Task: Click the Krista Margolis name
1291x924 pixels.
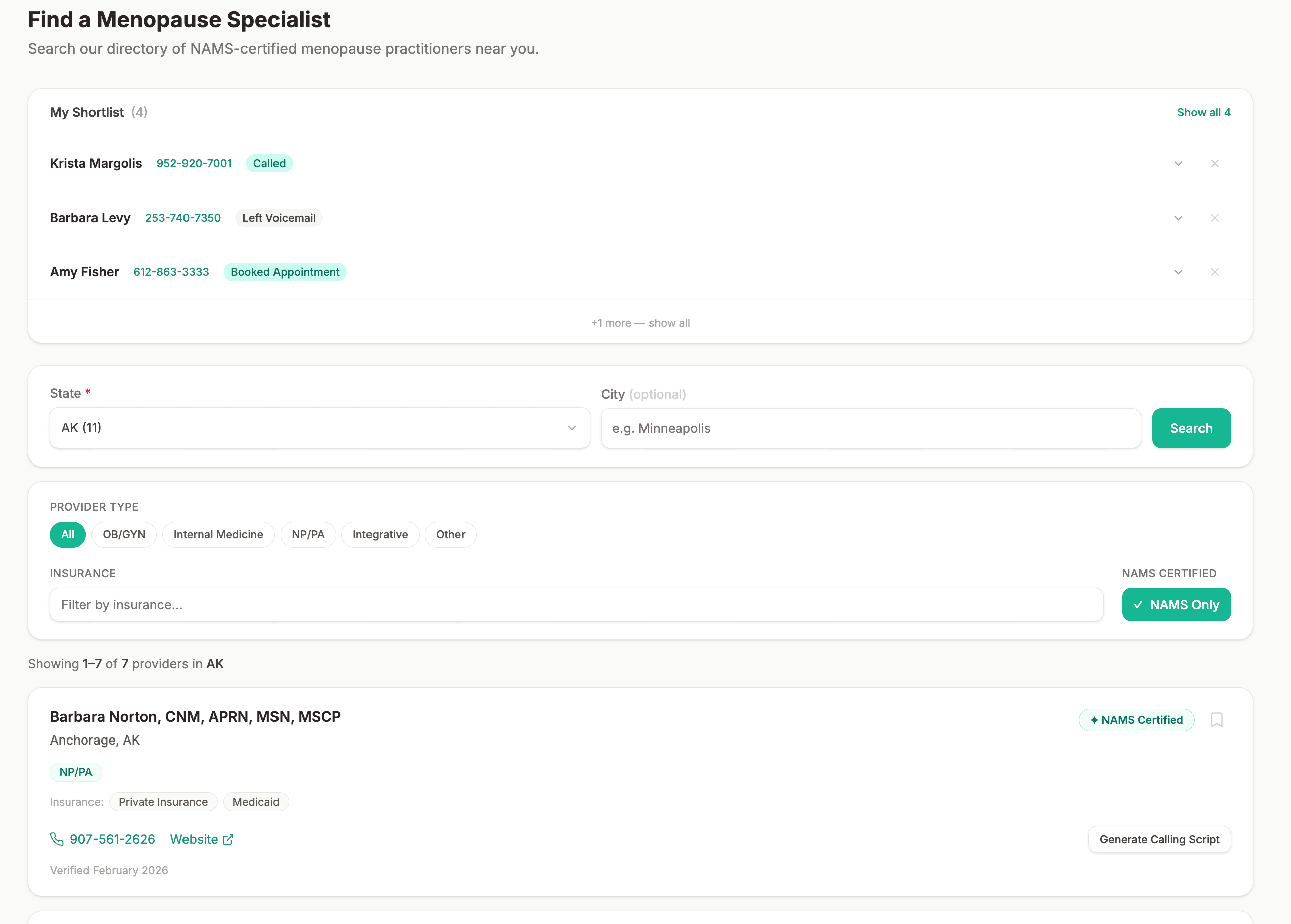Action: 96,164
